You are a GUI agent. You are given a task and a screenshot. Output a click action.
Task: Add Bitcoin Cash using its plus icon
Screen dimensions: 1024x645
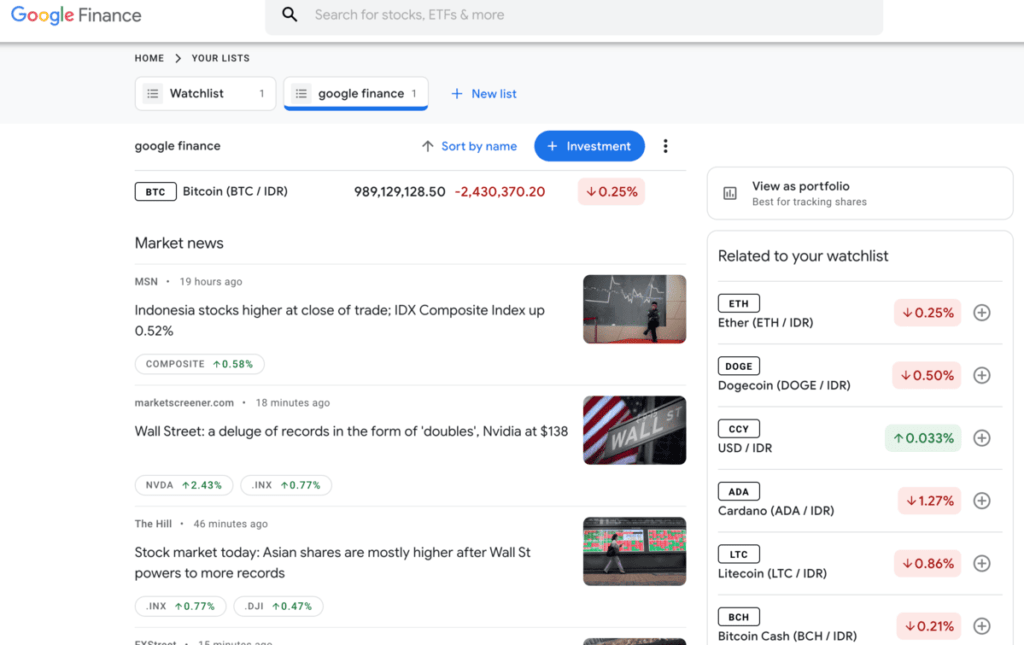(981, 626)
